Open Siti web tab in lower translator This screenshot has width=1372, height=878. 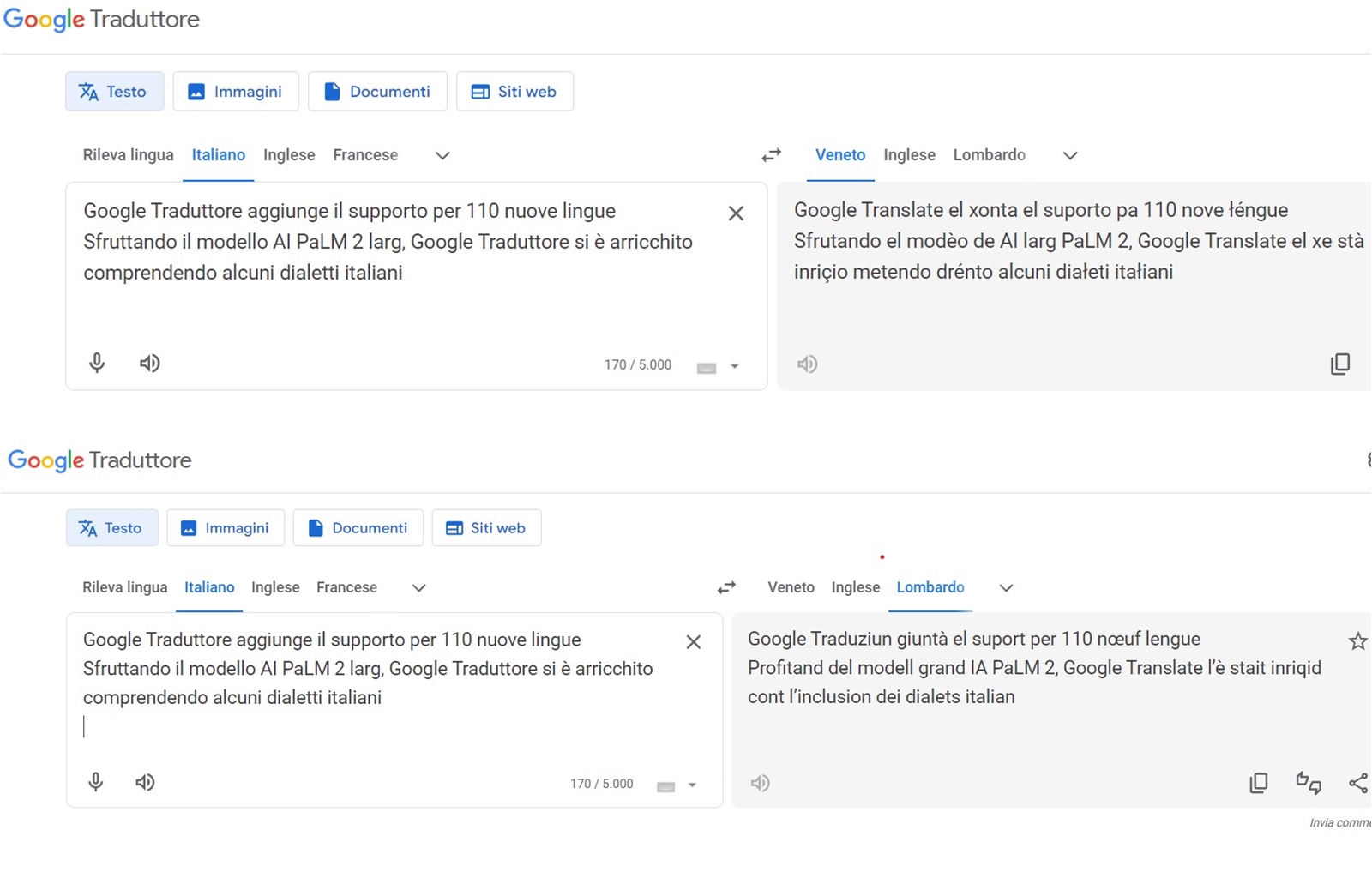486,528
